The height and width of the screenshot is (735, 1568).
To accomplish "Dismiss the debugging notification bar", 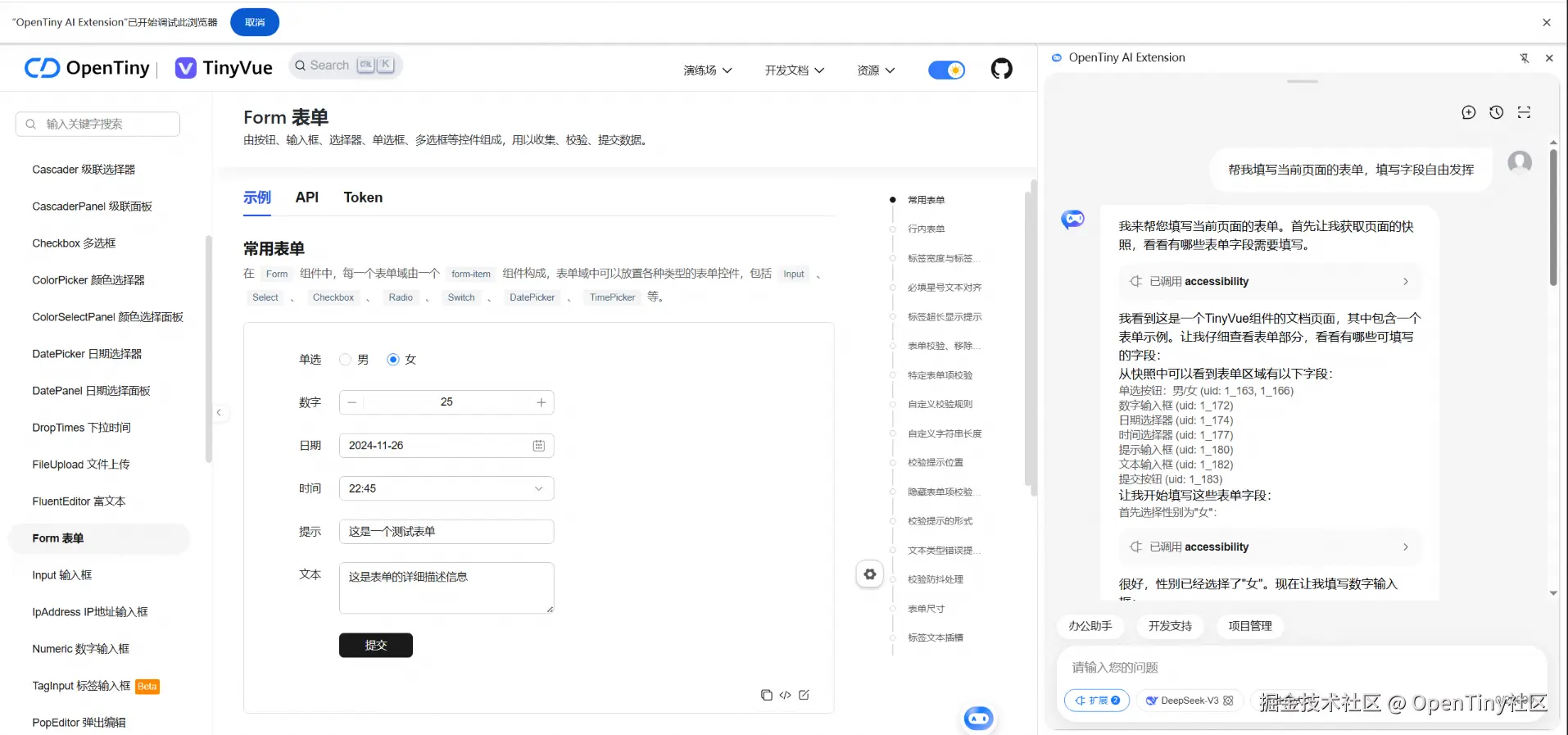I will (x=1547, y=22).
